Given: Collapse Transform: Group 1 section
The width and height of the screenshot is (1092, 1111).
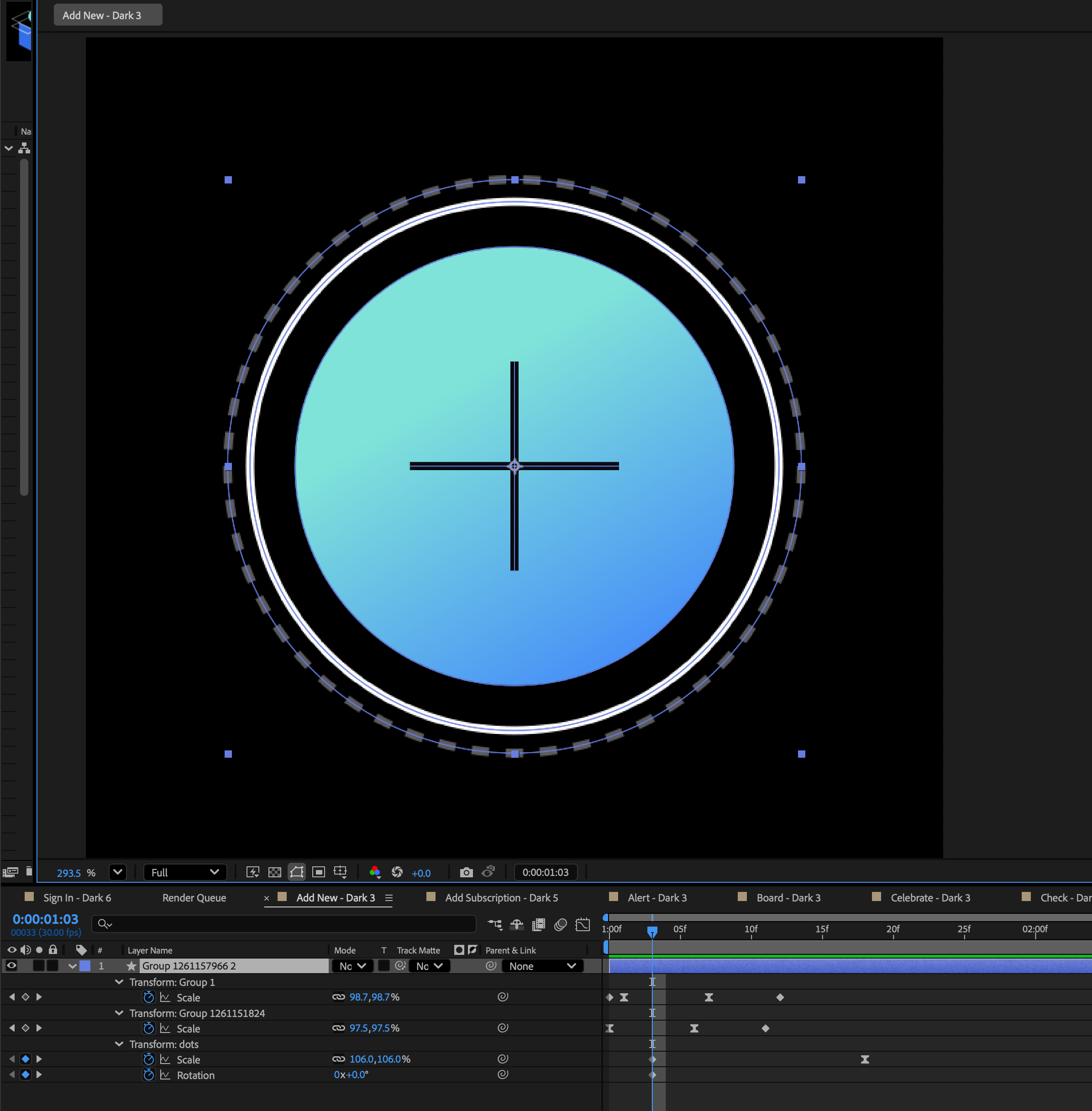Looking at the screenshot, I should (x=119, y=982).
